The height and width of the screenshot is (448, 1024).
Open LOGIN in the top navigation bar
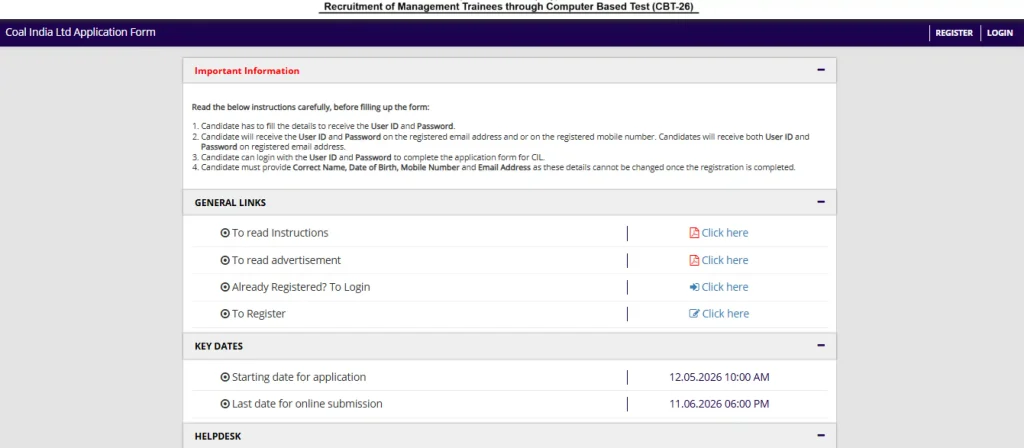[999, 33]
